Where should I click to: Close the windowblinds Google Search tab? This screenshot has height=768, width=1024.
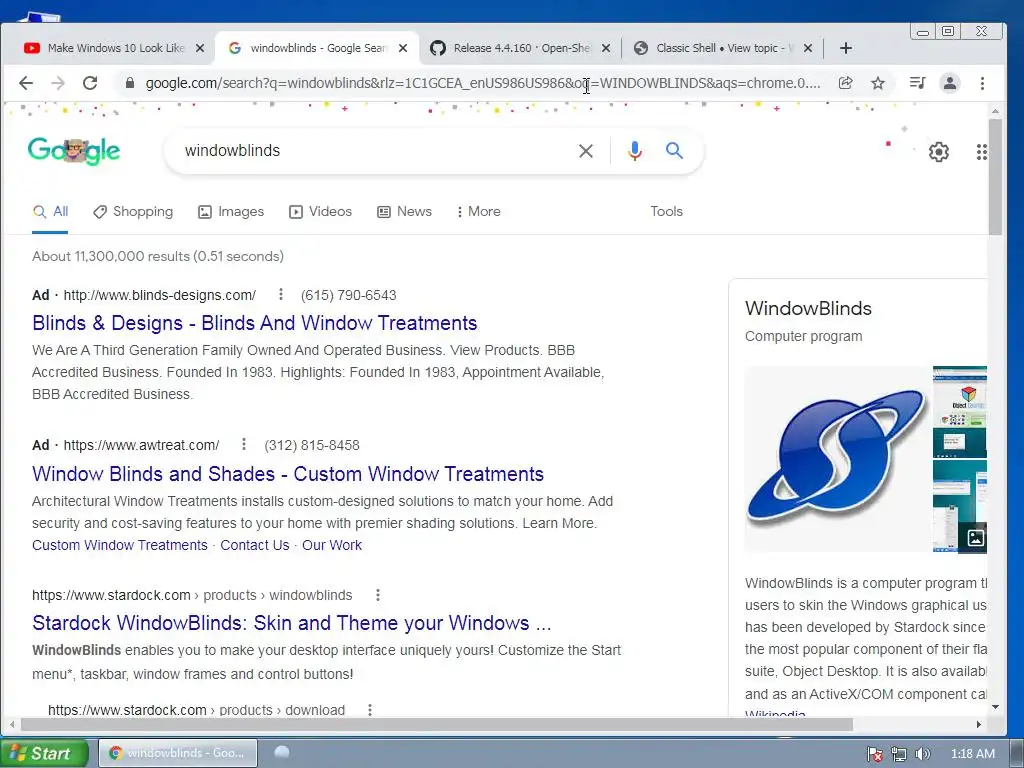point(403,48)
